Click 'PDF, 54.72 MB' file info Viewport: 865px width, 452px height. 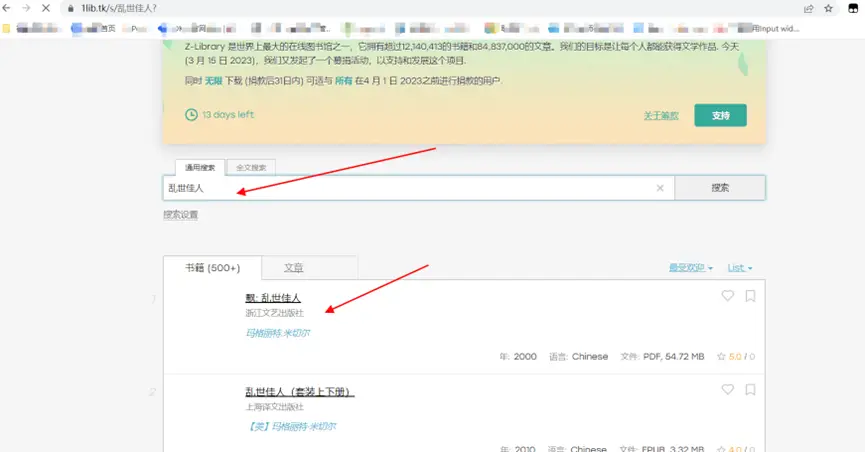[x=674, y=357]
